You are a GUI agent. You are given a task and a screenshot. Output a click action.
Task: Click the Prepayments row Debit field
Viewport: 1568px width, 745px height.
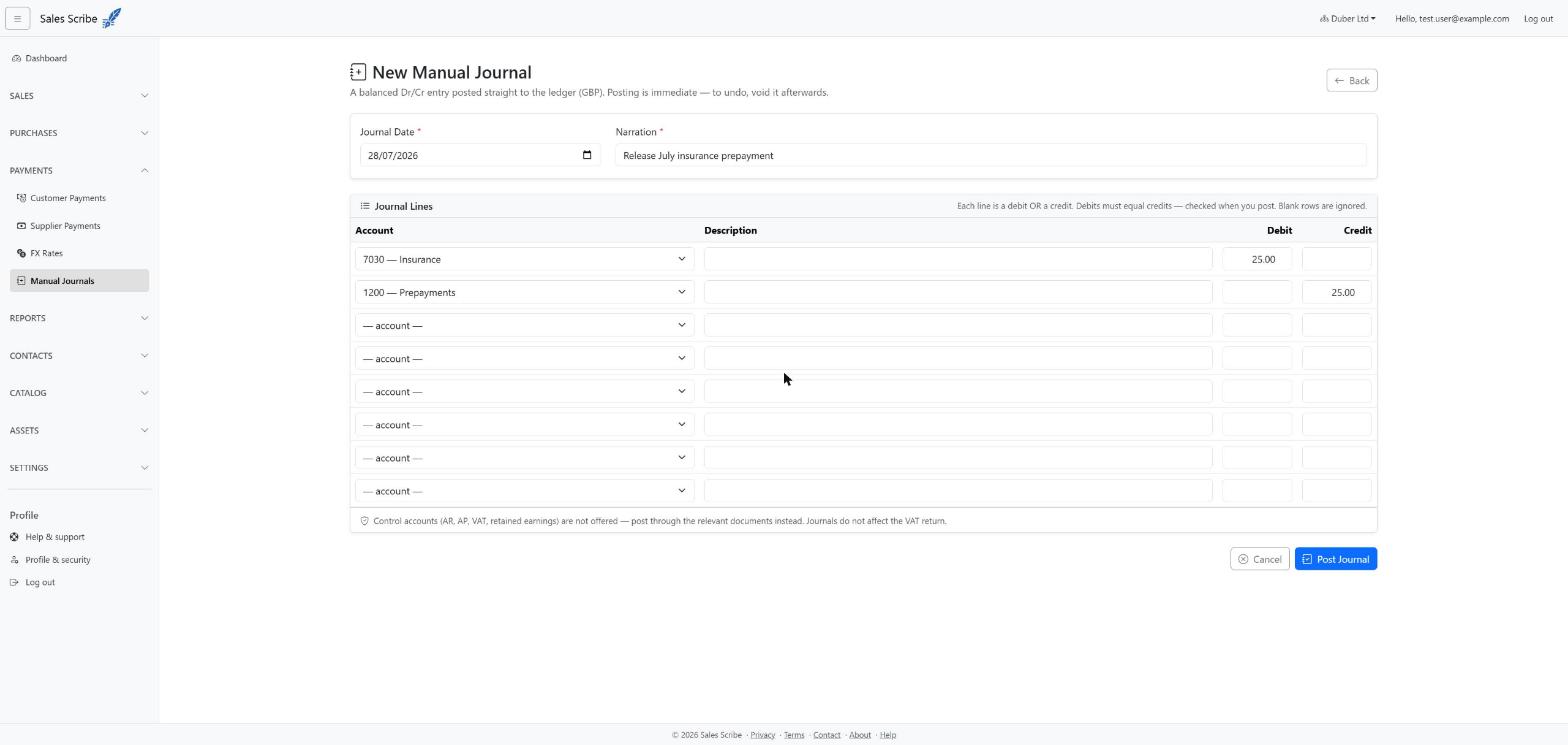point(1257,292)
